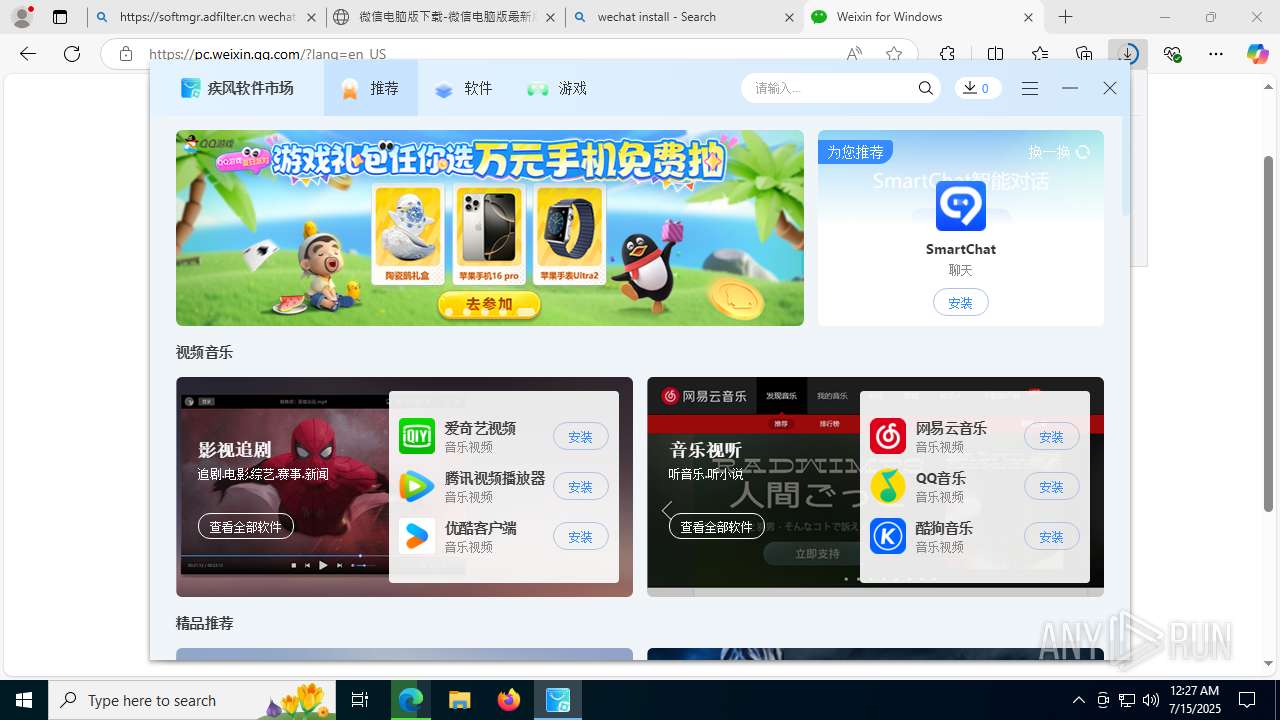Open volume control in system tray
1280x720 pixels.
(x=1150, y=700)
